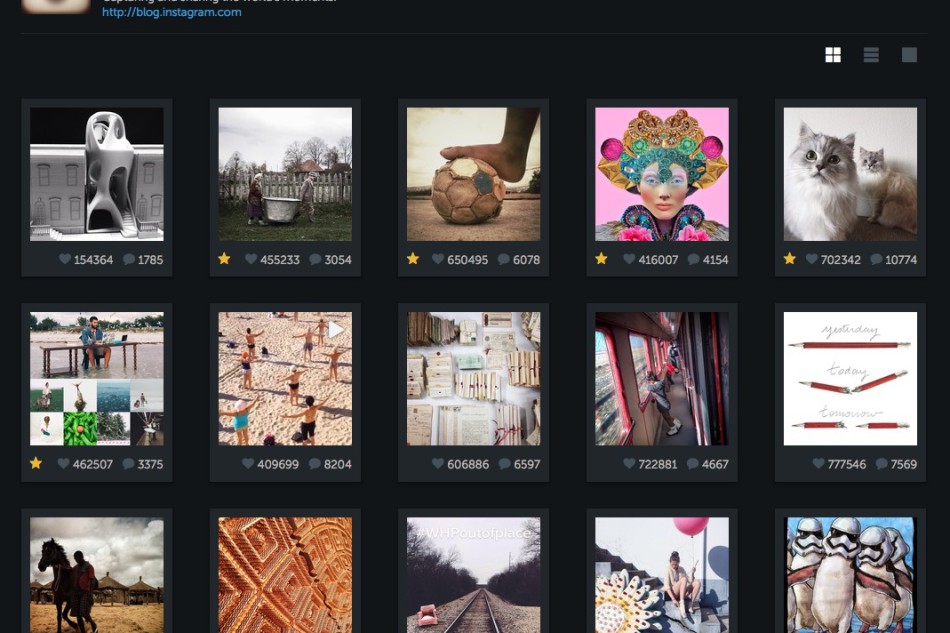Click the star on the 462507-likes photo
This screenshot has height=633, width=950.
(36, 463)
